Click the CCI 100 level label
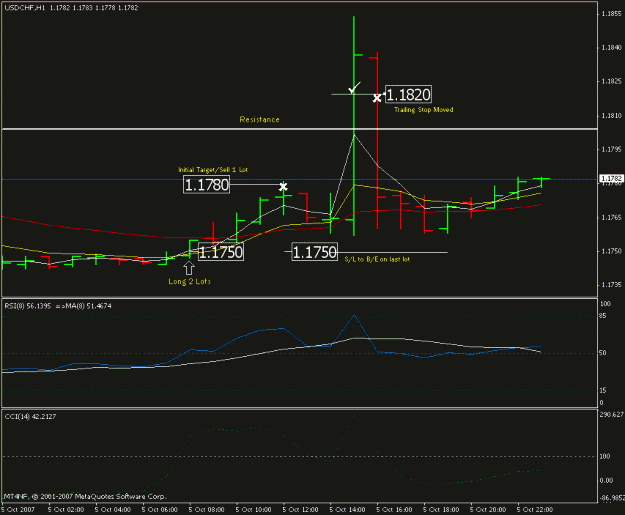 point(605,457)
